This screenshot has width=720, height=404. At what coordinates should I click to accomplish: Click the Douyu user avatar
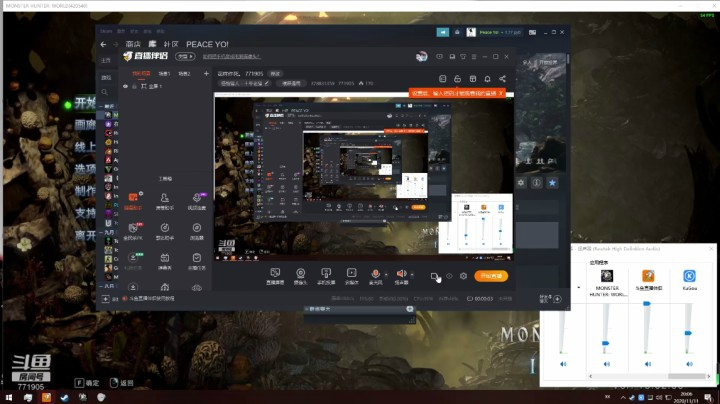coord(422,56)
